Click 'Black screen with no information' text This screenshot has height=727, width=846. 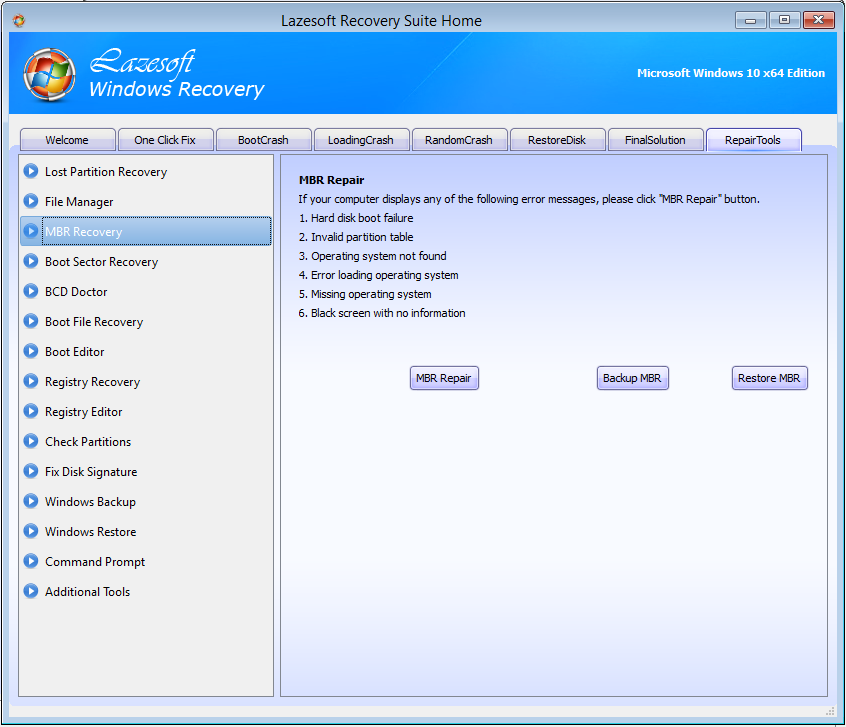tap(388, 313)
